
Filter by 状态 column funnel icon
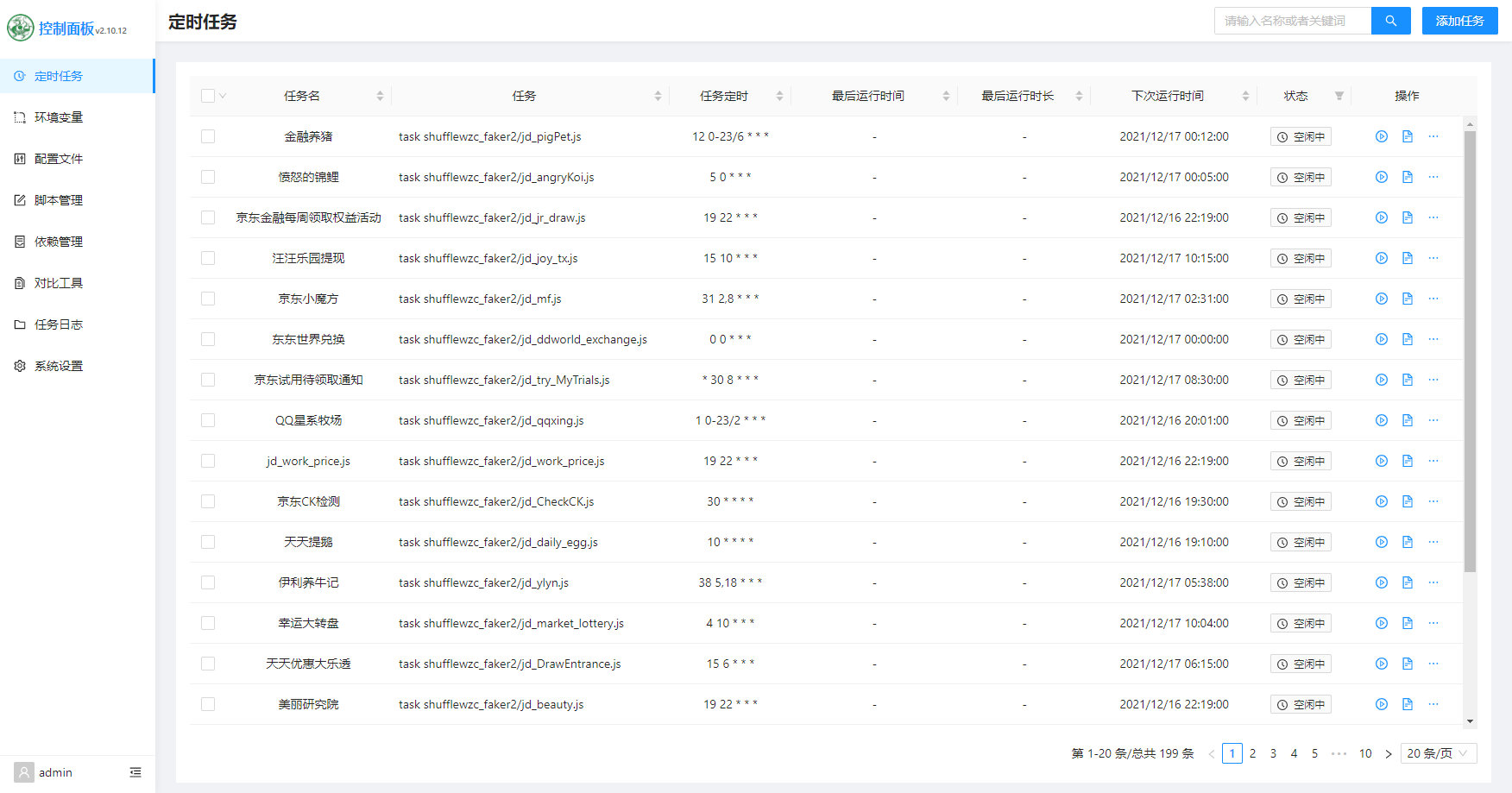pyautogui.click(x=1339, y=96)
